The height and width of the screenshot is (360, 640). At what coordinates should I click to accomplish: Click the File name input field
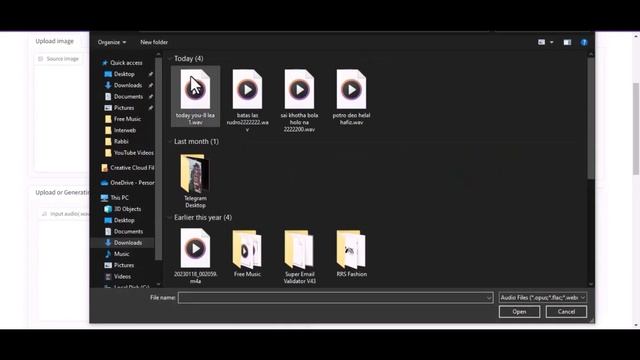tap(336, 298)
